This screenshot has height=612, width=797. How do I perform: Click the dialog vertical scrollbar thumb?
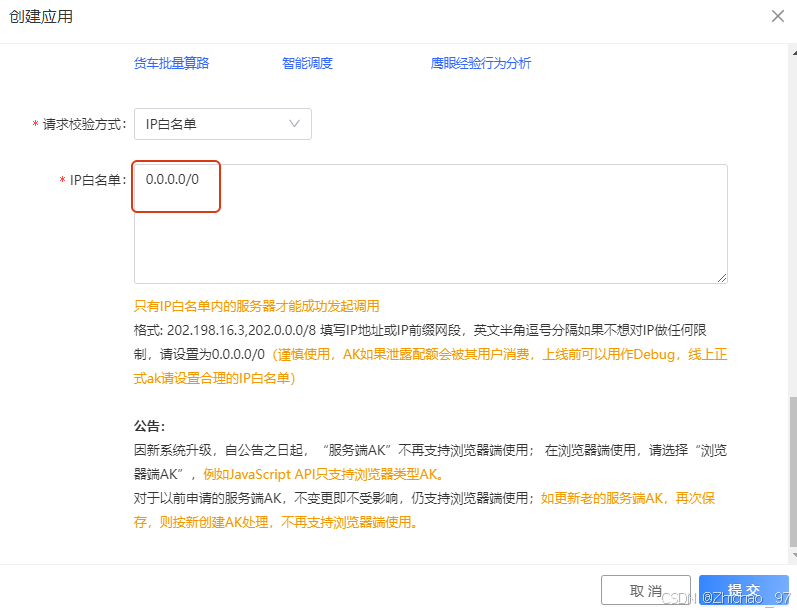[x=793, y=470]
